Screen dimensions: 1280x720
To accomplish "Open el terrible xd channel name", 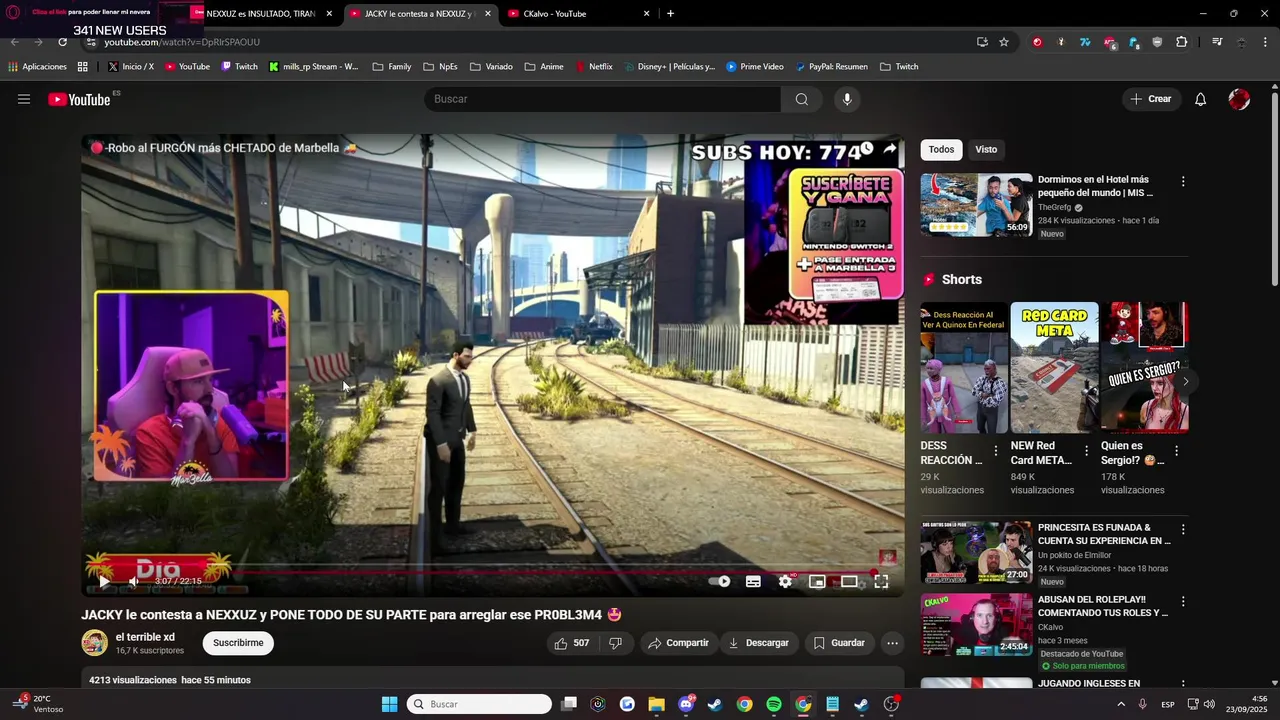I will pyautogui.click(x=145, y=637).
